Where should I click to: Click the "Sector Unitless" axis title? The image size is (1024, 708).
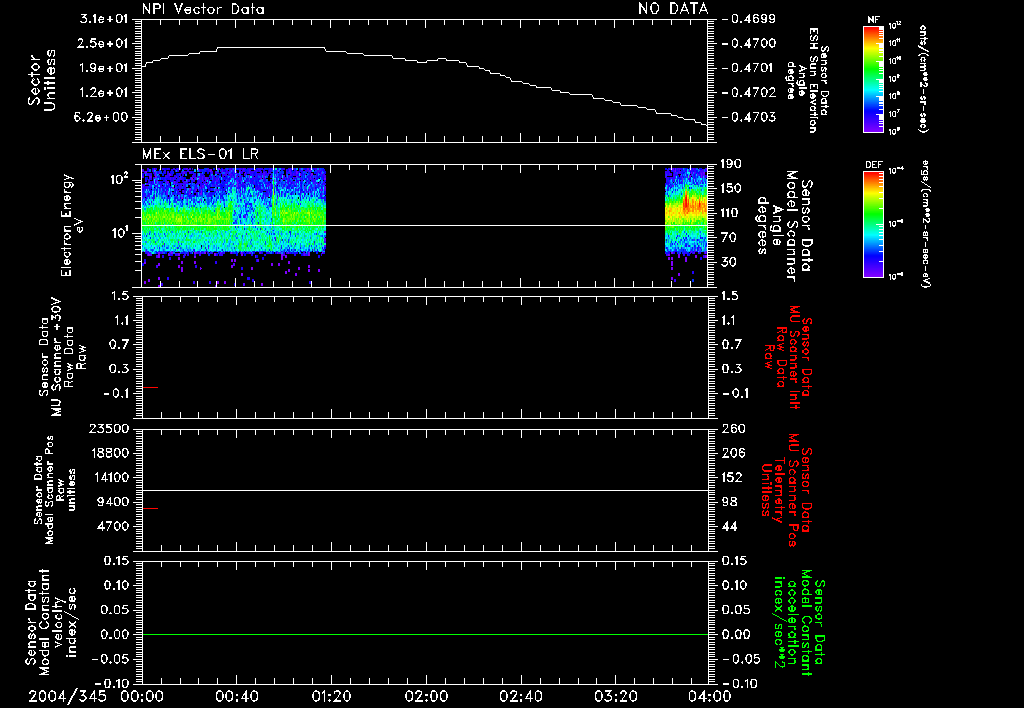tap(42, 80)
